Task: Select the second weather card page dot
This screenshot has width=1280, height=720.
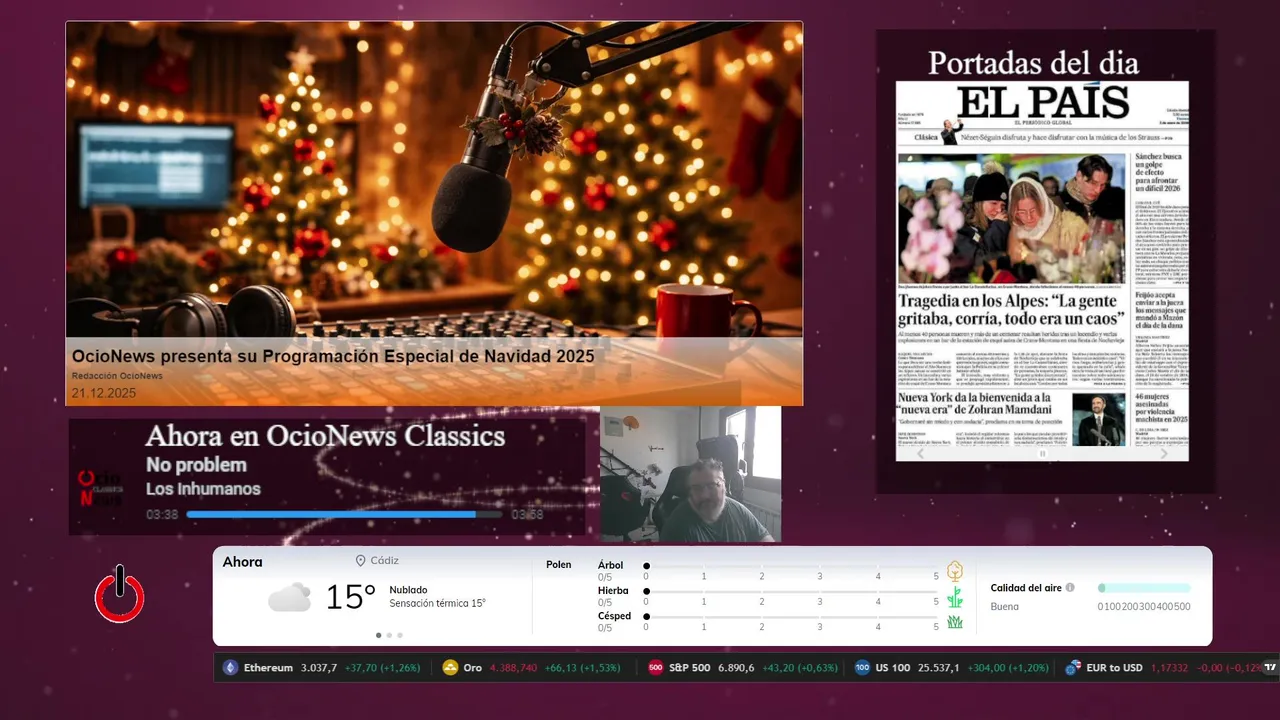Action: [389, 635]
